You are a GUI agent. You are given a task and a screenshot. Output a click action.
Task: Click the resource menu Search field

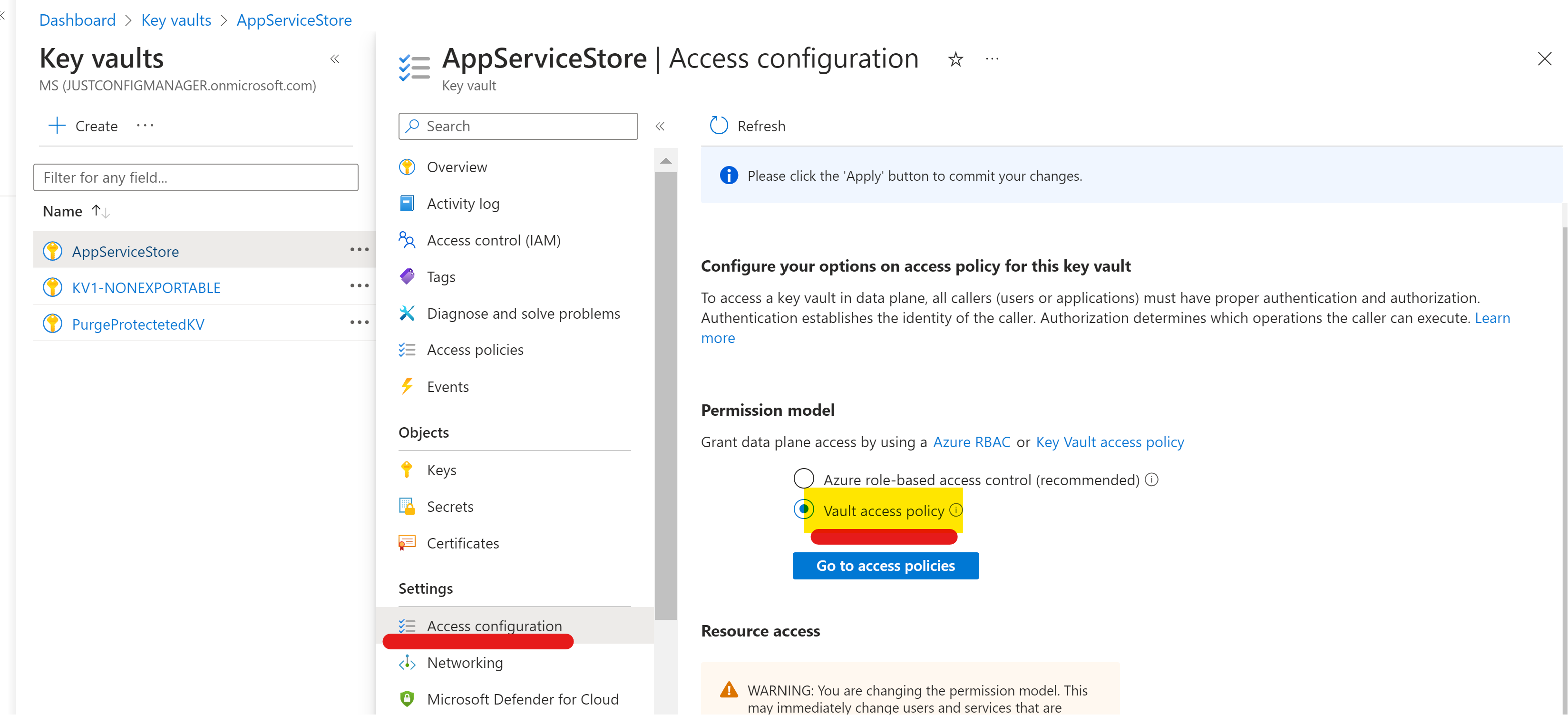point(518,126)
